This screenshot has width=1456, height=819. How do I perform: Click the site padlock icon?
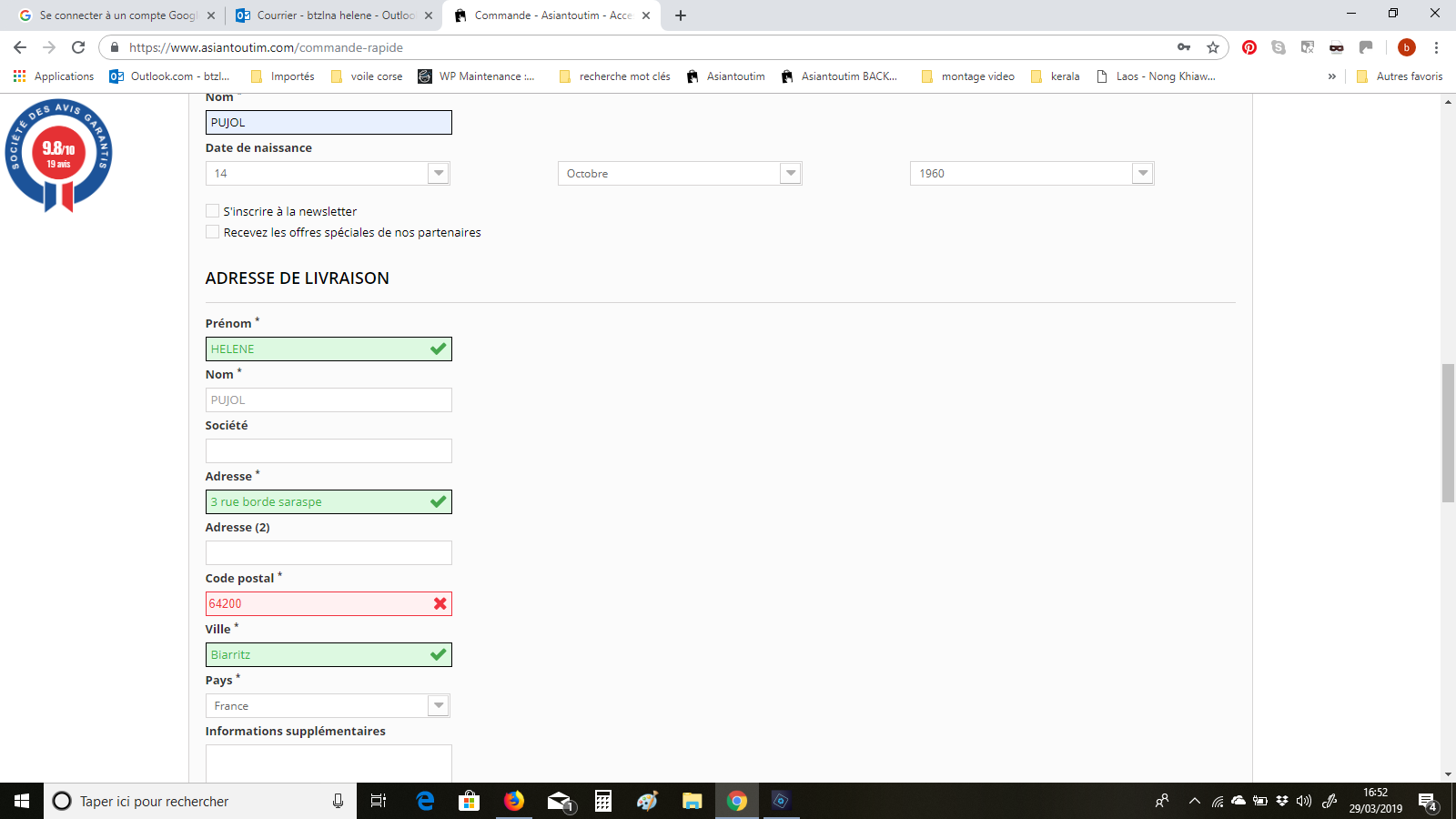(x=115, y=47)
